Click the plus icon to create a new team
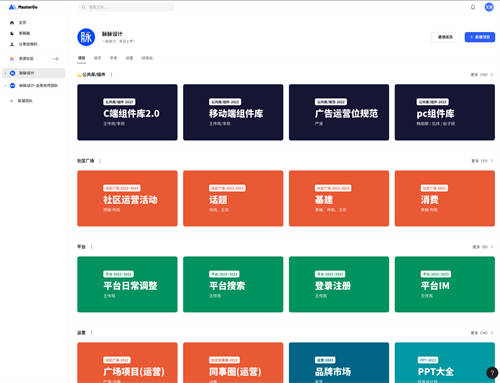This screenshot has height=383, width=500. (12, 101)
